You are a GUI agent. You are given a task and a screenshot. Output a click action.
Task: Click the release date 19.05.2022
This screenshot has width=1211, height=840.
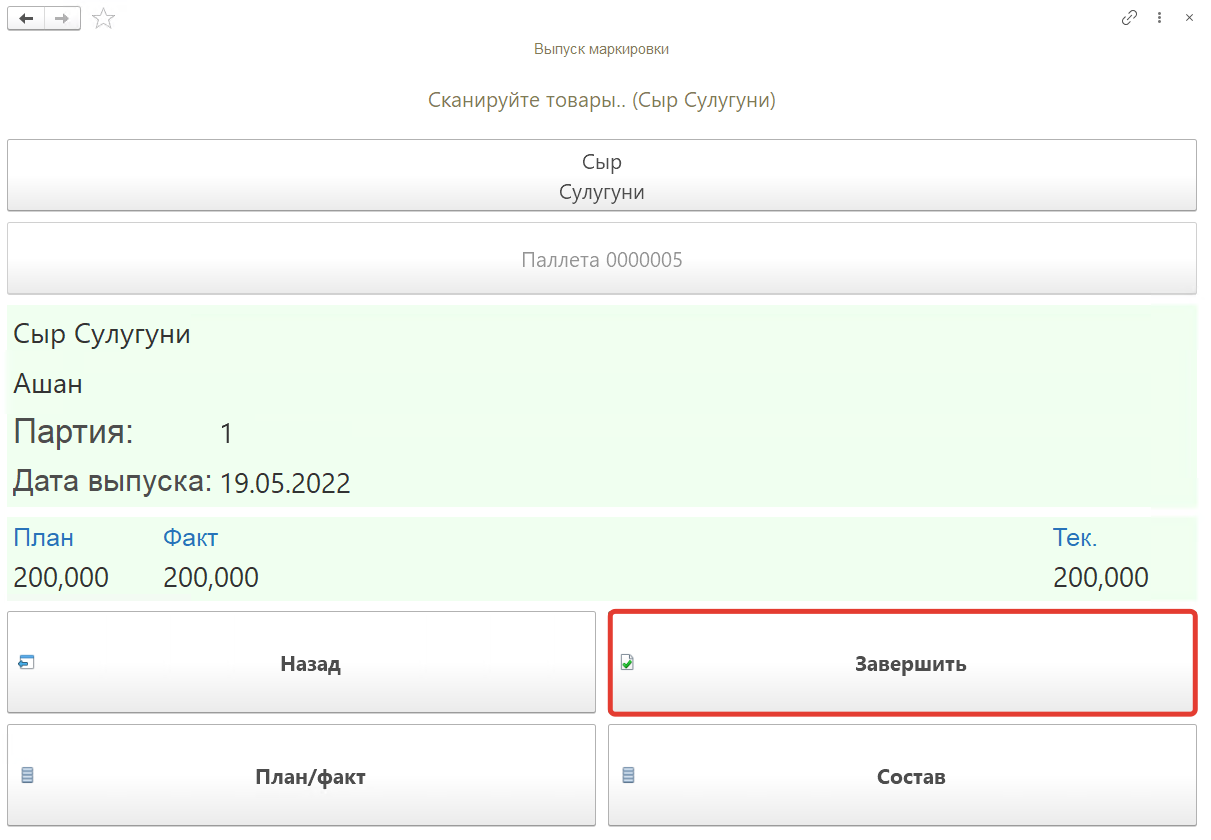click(x=285, y=484)
